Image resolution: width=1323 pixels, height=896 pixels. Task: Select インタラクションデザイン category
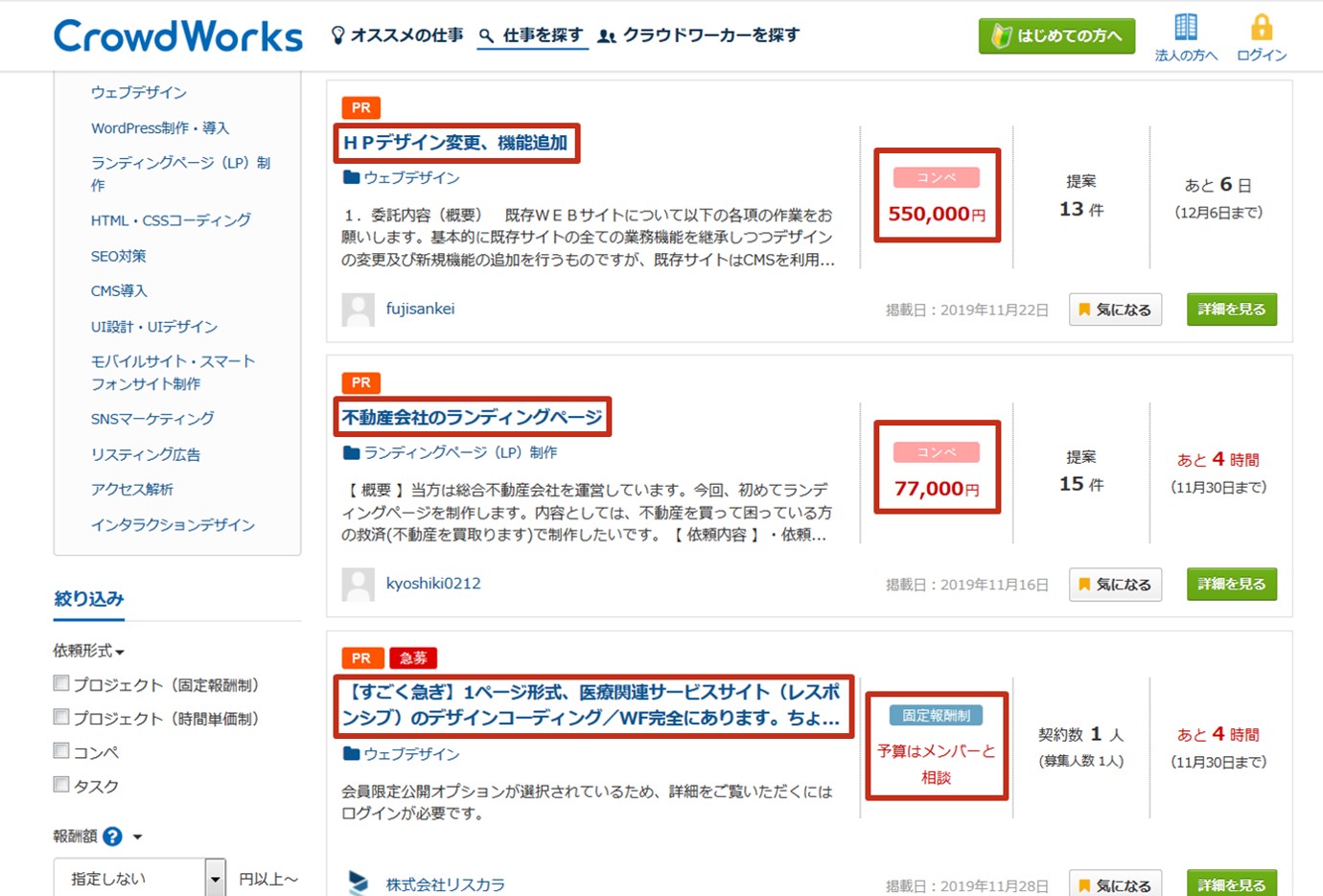[x=173, y=525]
